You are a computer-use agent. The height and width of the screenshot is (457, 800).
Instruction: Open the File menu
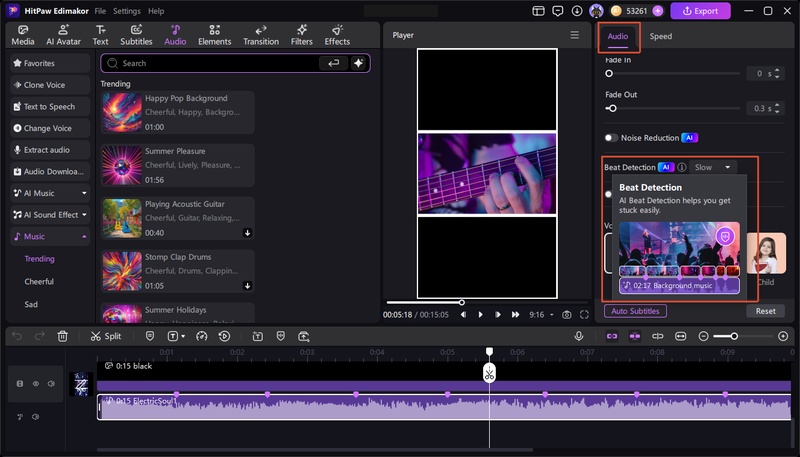(x=100, y=11)
